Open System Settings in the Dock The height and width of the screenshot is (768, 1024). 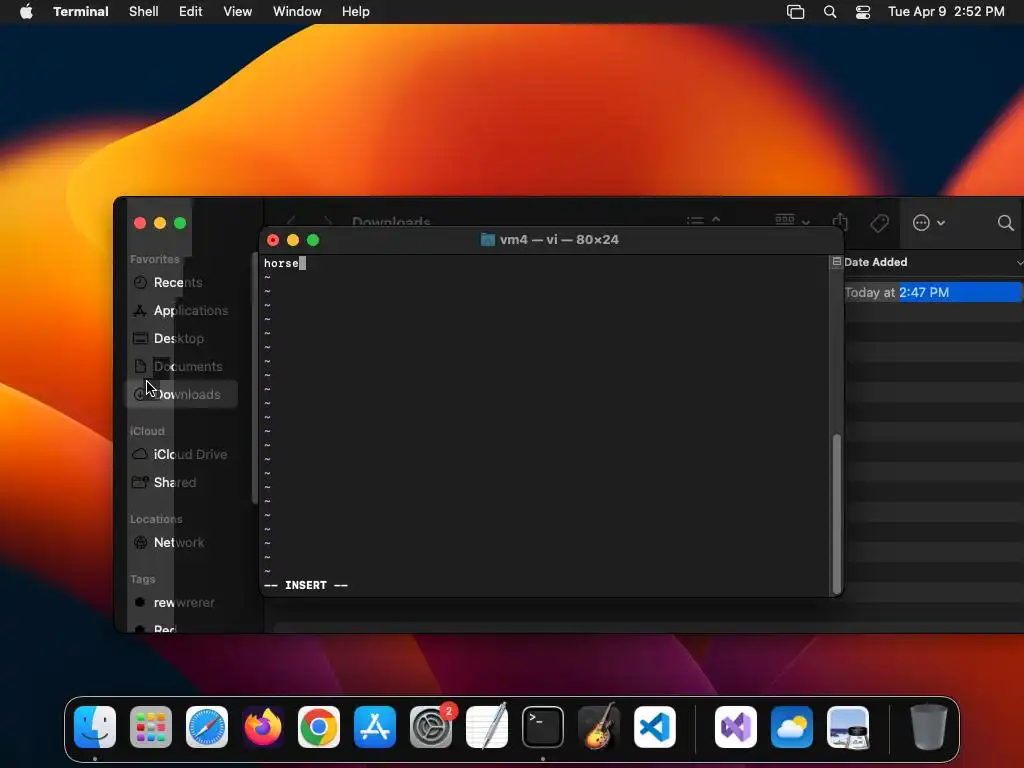[x=431, y=727]
